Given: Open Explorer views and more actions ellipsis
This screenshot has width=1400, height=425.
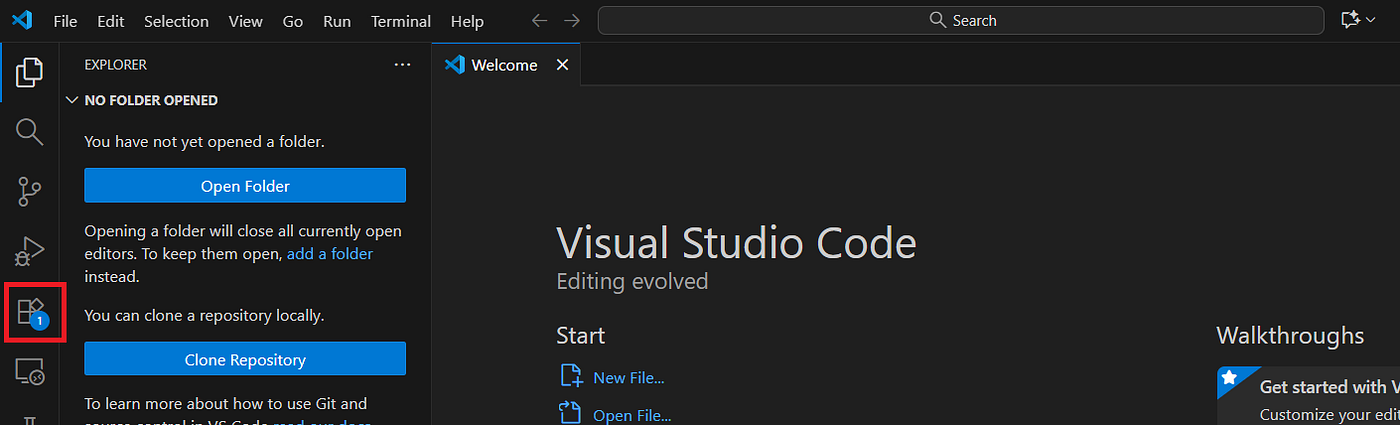Looking at the screenshot, I should coord(402,64).
